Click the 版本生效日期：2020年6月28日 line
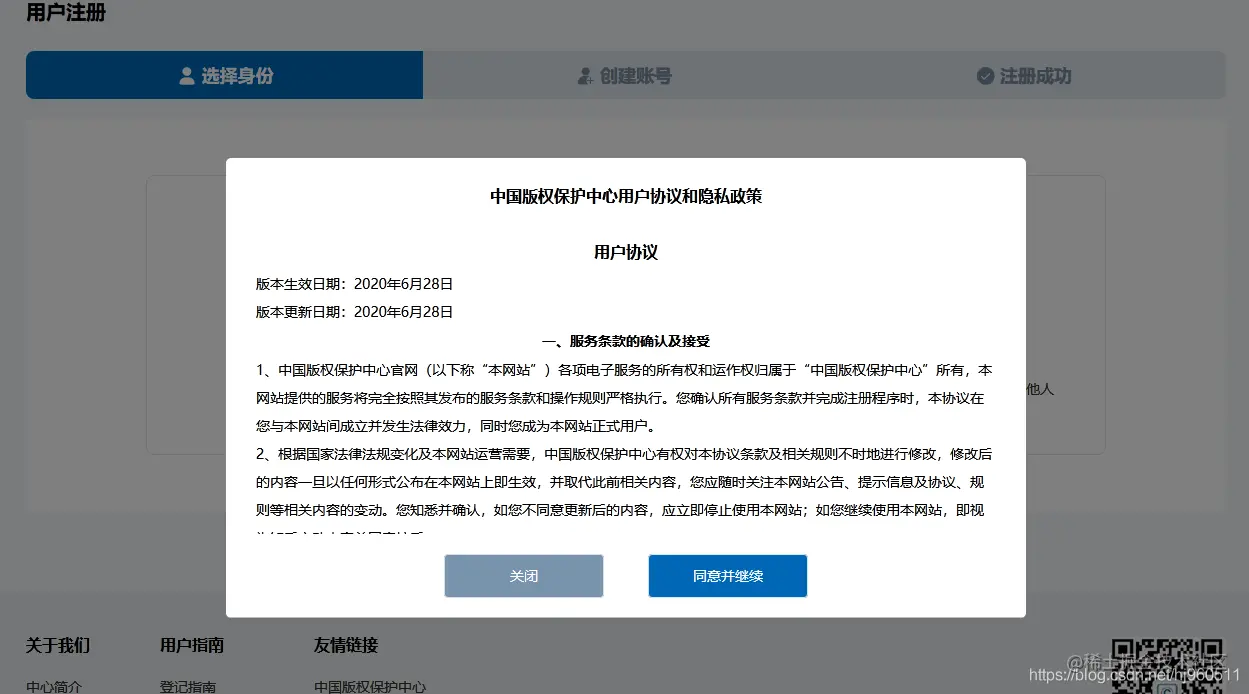 (x=355, y=284)
